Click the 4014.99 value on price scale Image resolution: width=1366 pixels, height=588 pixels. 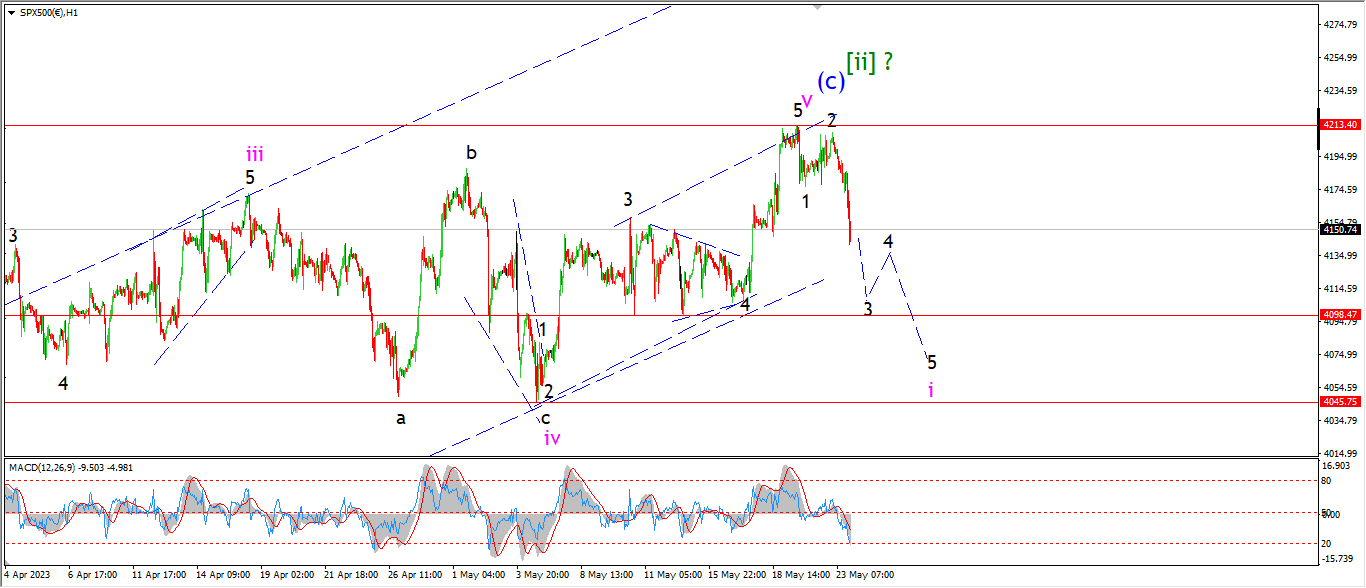pyautogui.click(x=1336, y=453)
